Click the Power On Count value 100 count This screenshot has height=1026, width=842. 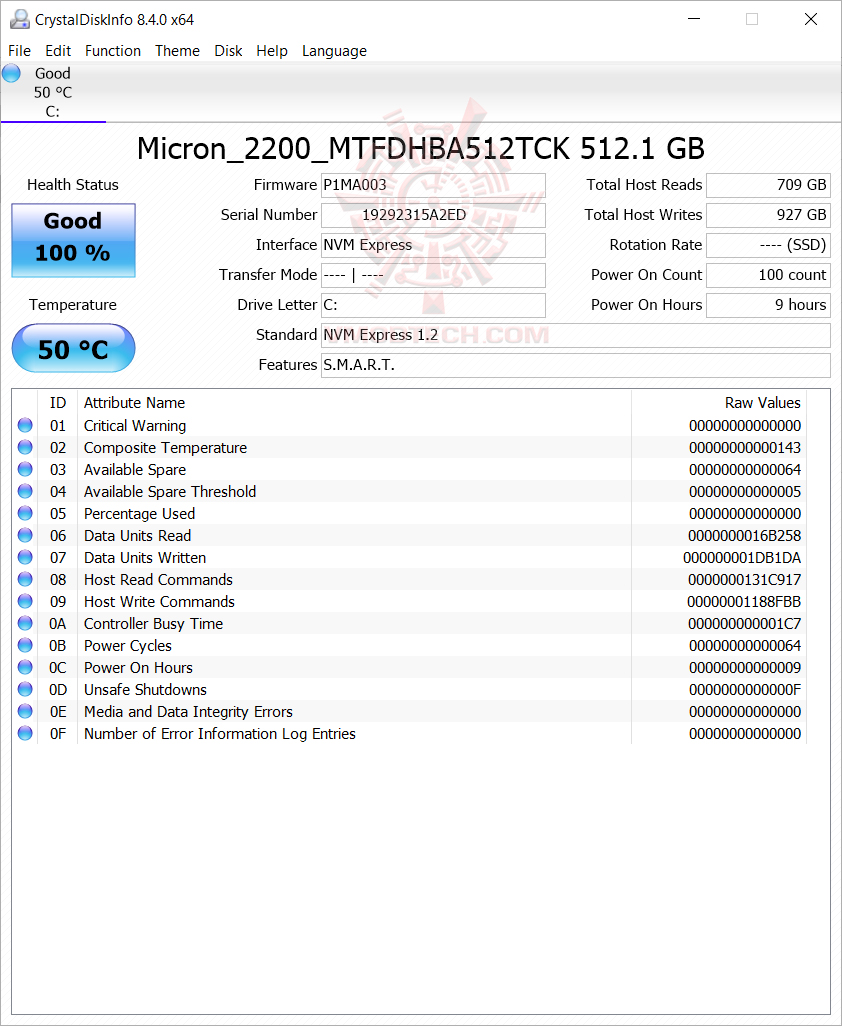pos(768,275)
